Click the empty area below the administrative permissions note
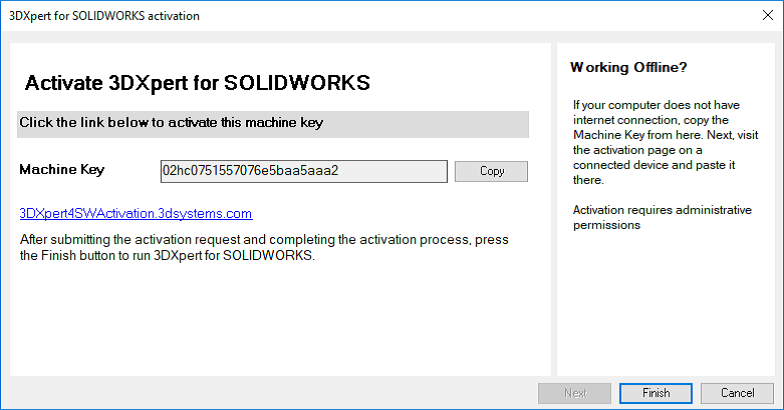Viewport: 784px width, 410px height. pyautogui.click(x=663, y=310)
